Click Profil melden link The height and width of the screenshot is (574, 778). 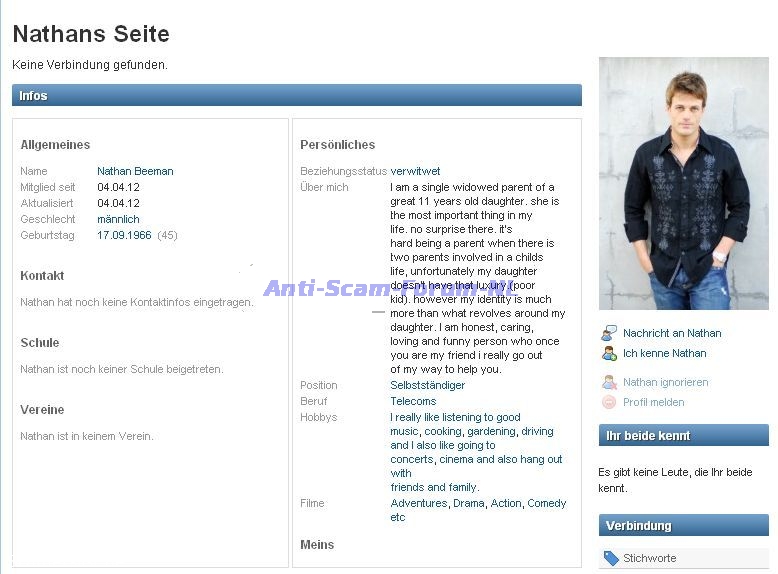pyautogui.click(x=653, y=402)
